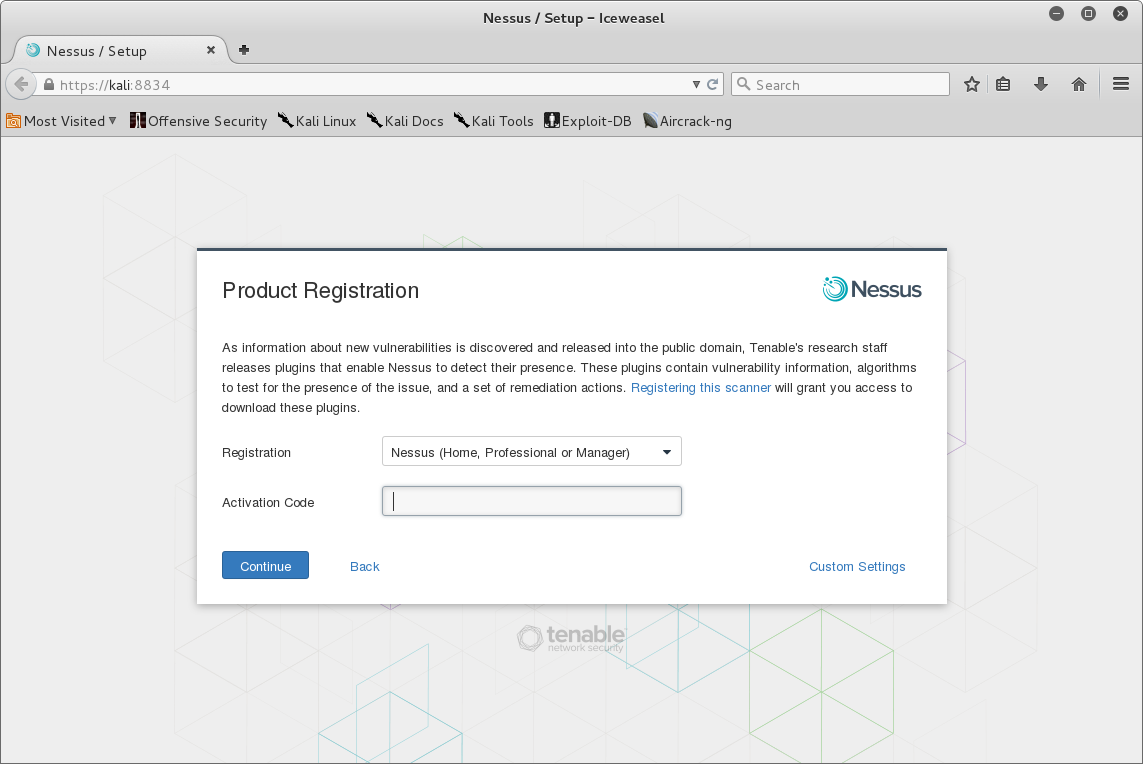Open the Offensive Security bookmark
The image size is (1143, 764).
(198, 121)
